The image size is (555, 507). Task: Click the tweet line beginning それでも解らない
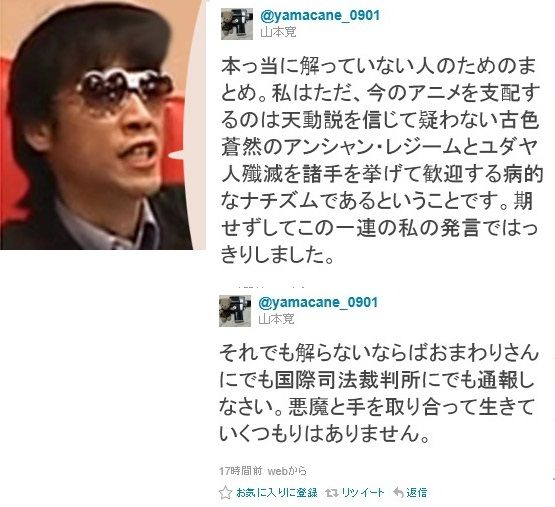coord(379,354)
